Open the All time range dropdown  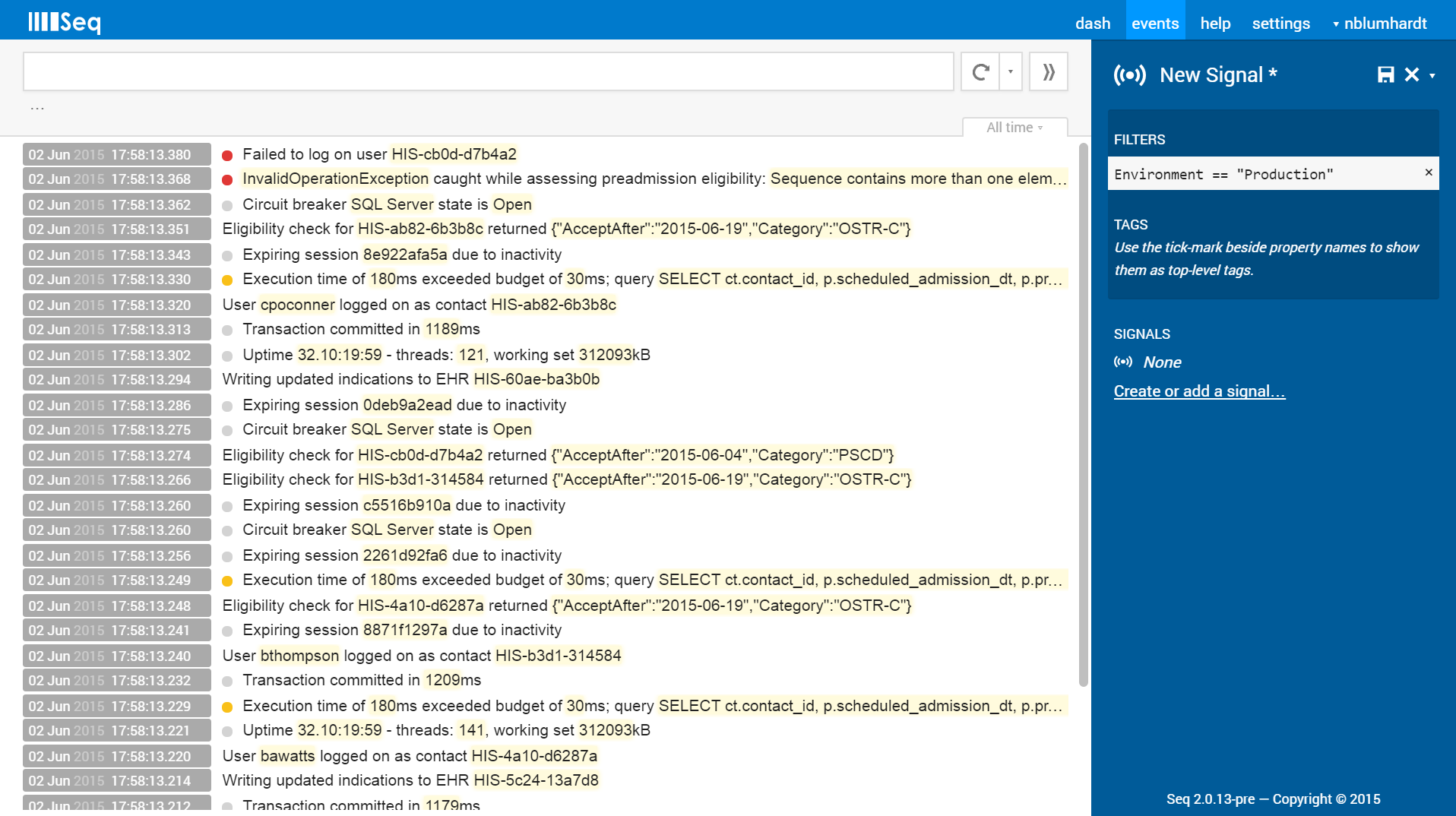[x=1015, y=128]
